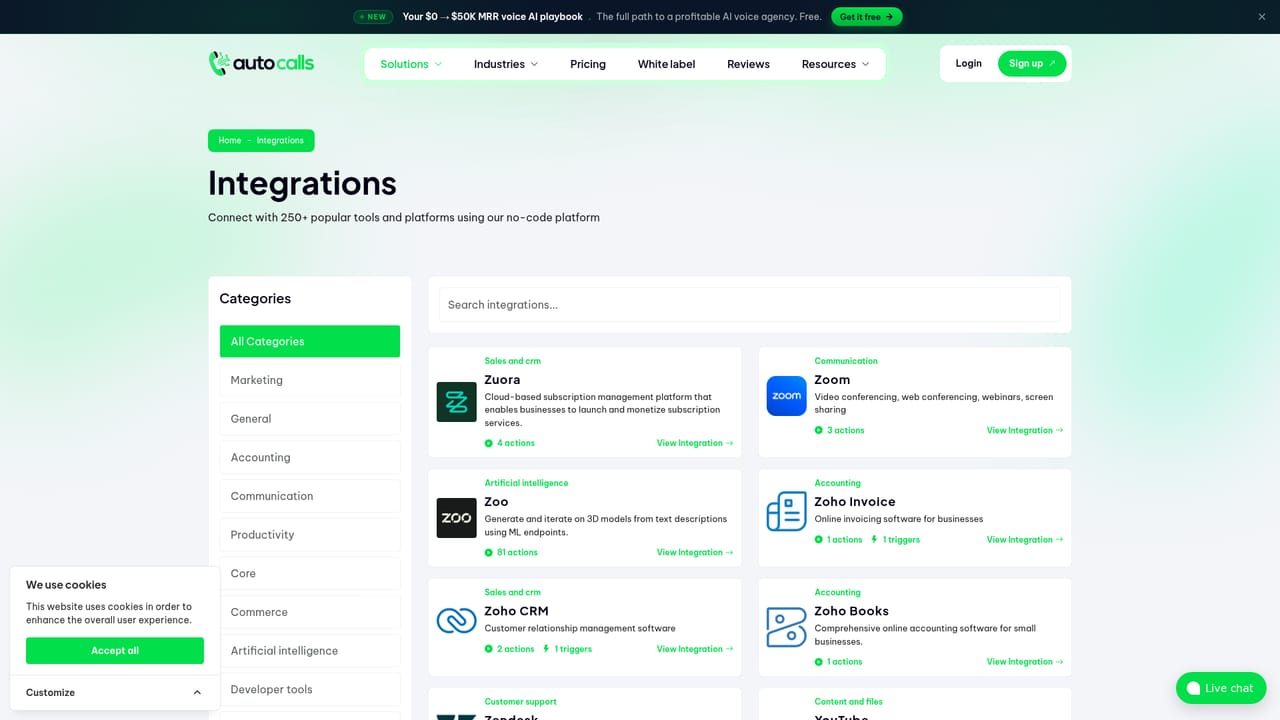The width and height of the screenshot is (1280, 720).
Task: Filter by Accounting category
Action: pos(310,457)
